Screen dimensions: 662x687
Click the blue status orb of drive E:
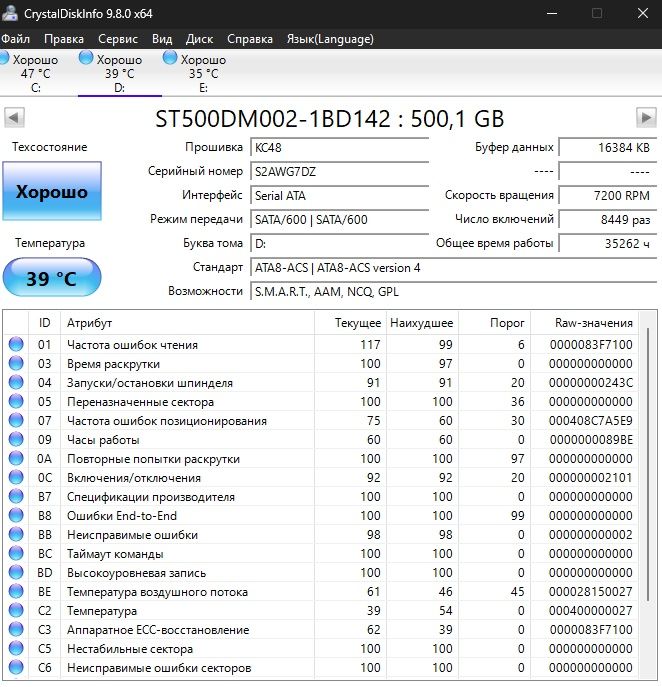[170, 57]
